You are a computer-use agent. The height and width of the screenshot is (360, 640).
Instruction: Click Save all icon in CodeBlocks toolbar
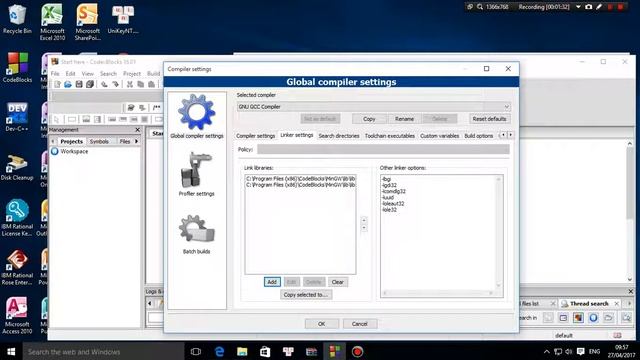[x=90, y=84]
